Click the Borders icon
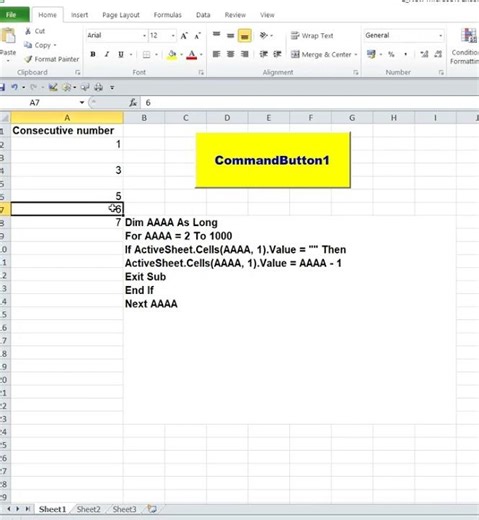The image size is (479, 520). pos(146,55)
